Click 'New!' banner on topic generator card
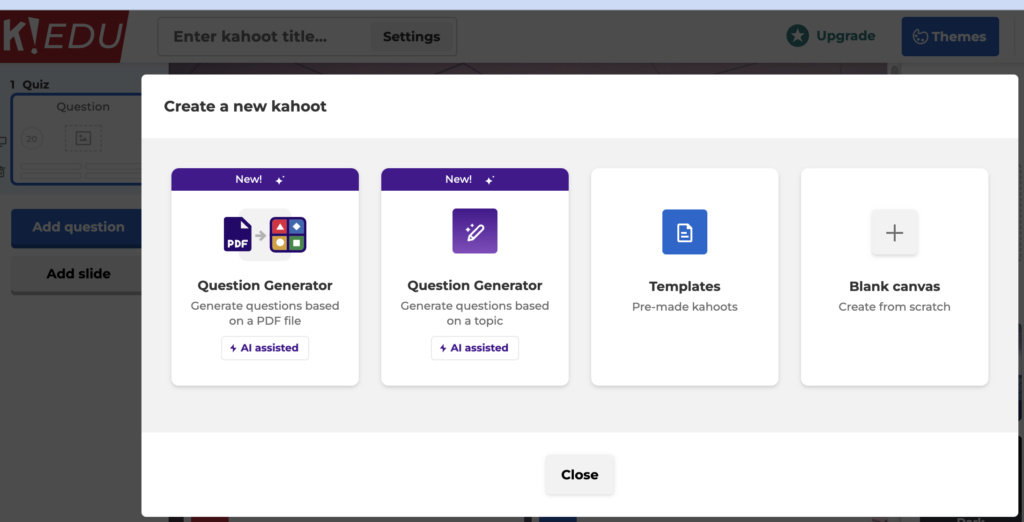This screenshot has height=522, width=1024. click(x=475, y=180)
